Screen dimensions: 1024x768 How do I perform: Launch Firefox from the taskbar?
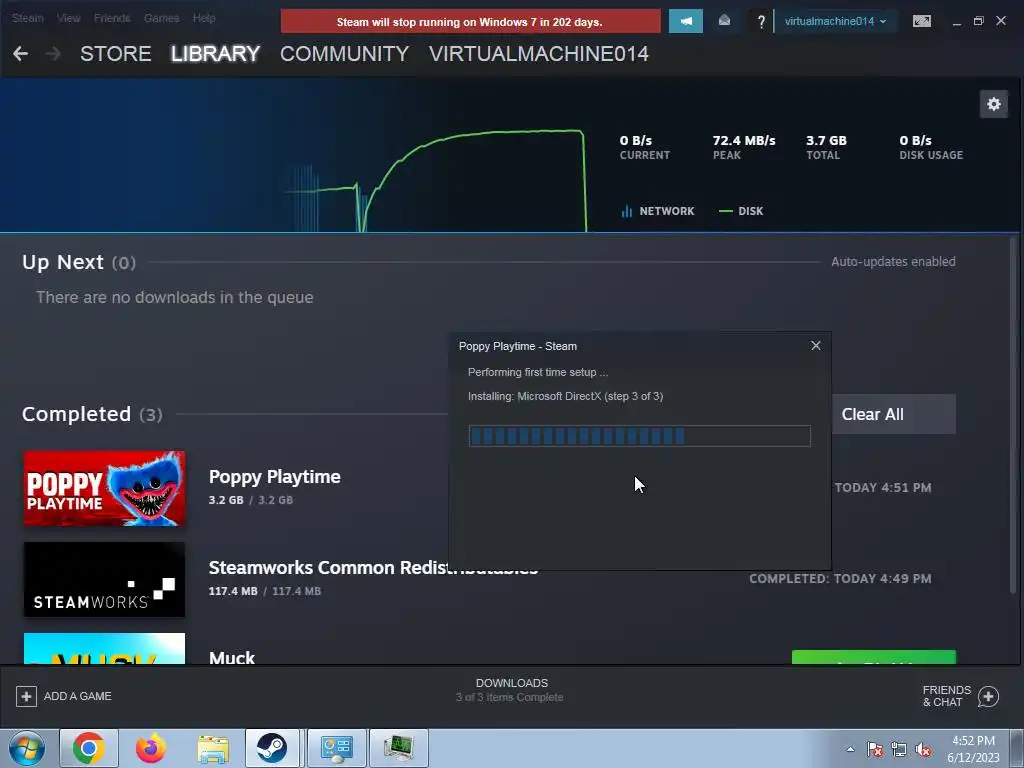151,748
